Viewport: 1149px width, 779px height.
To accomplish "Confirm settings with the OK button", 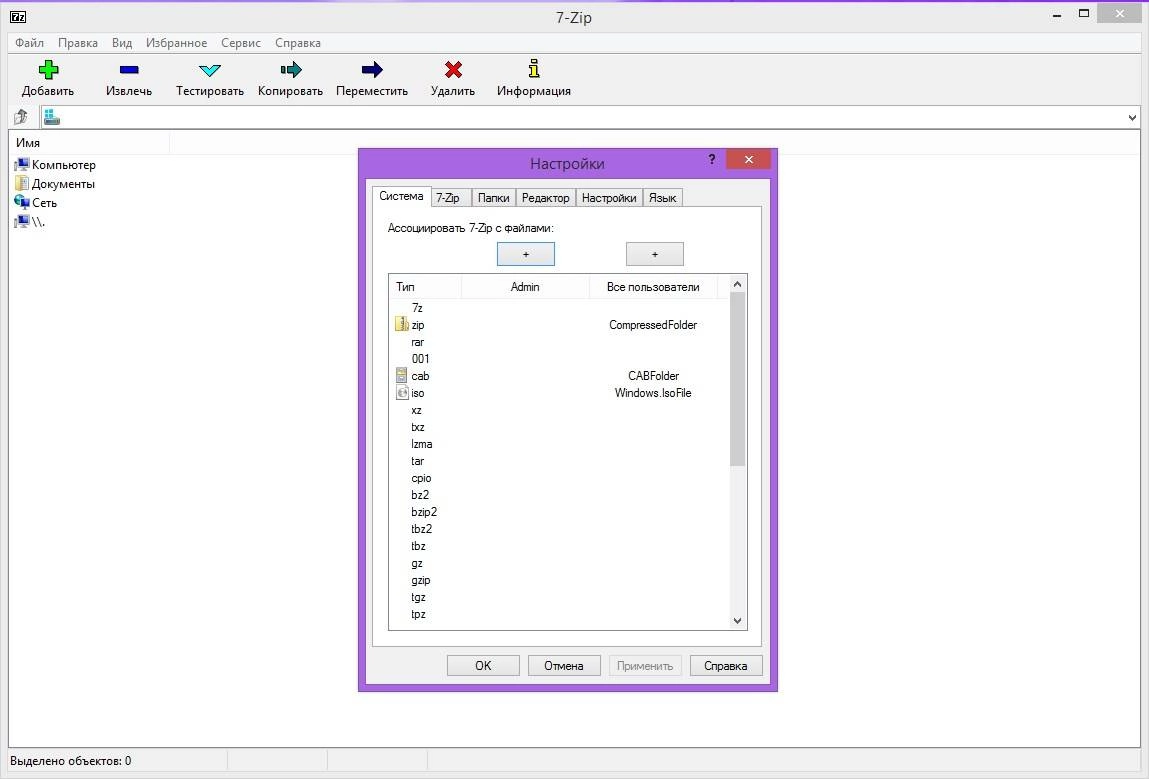I will [x=483, y=665].
